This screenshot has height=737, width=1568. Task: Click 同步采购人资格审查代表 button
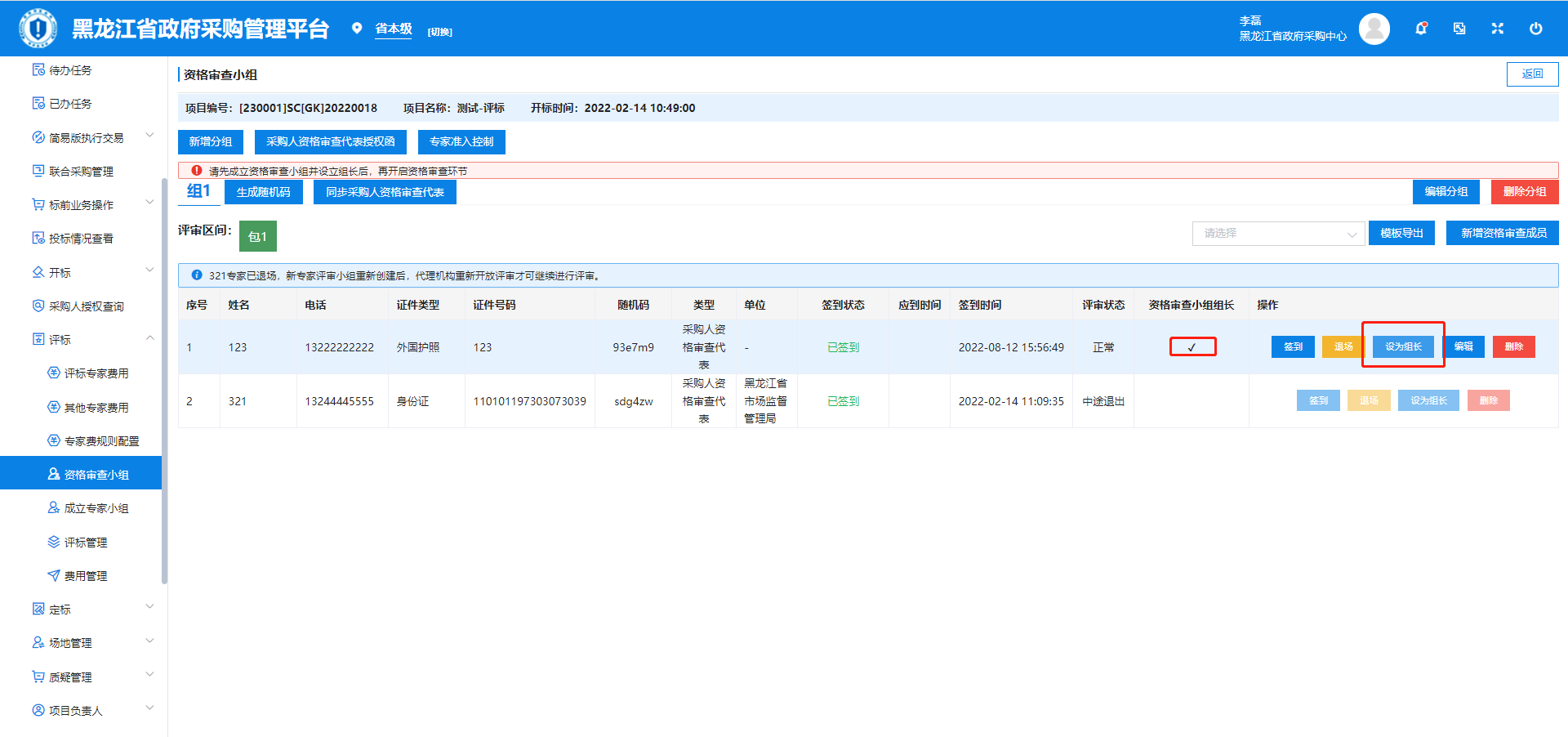(385, 192)
